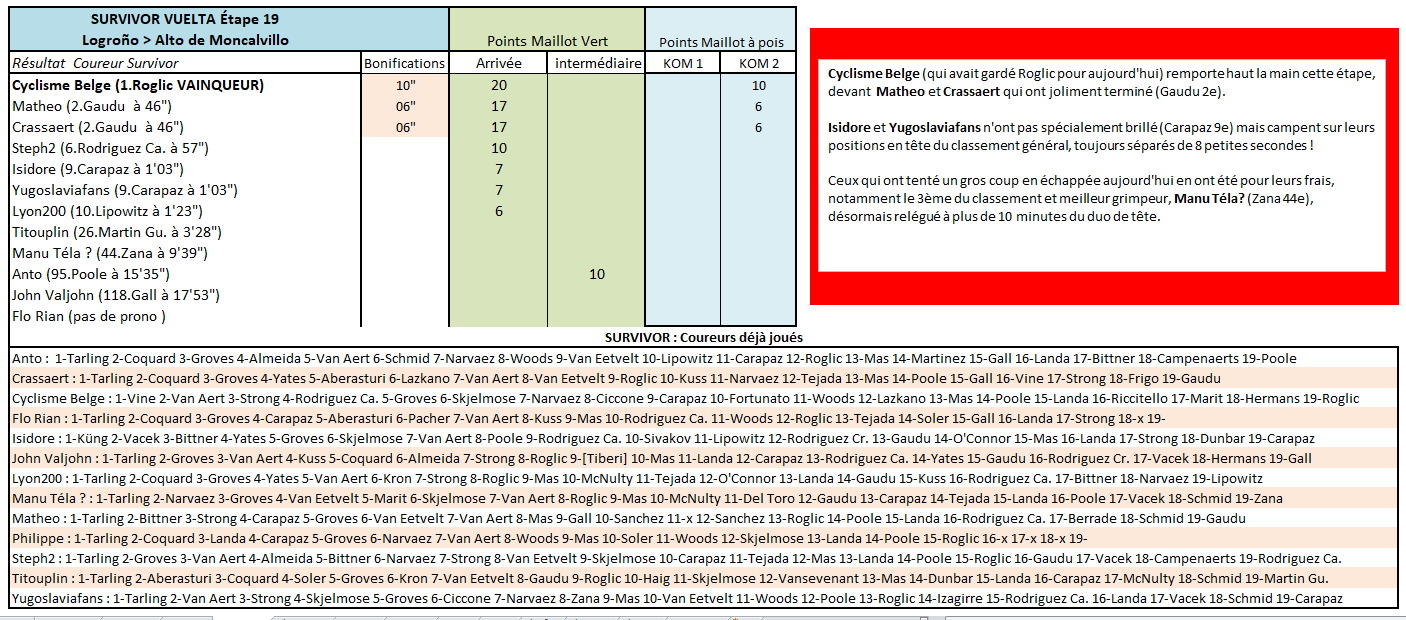Click the Arrivée column header
This screenshot has width=1406, height=620.
(498, 63)
